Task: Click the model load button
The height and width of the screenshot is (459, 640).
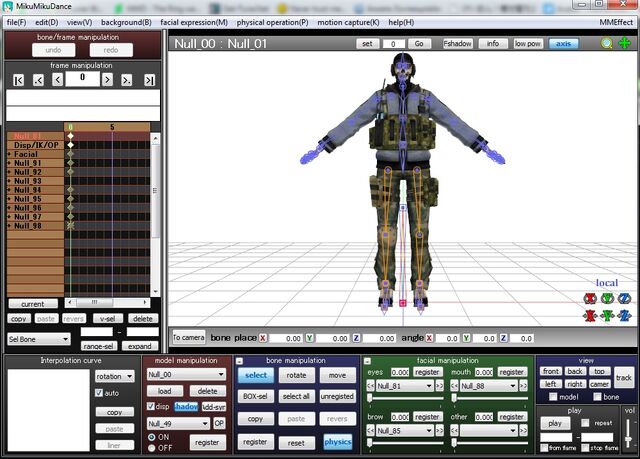Action: coord(164,391)
